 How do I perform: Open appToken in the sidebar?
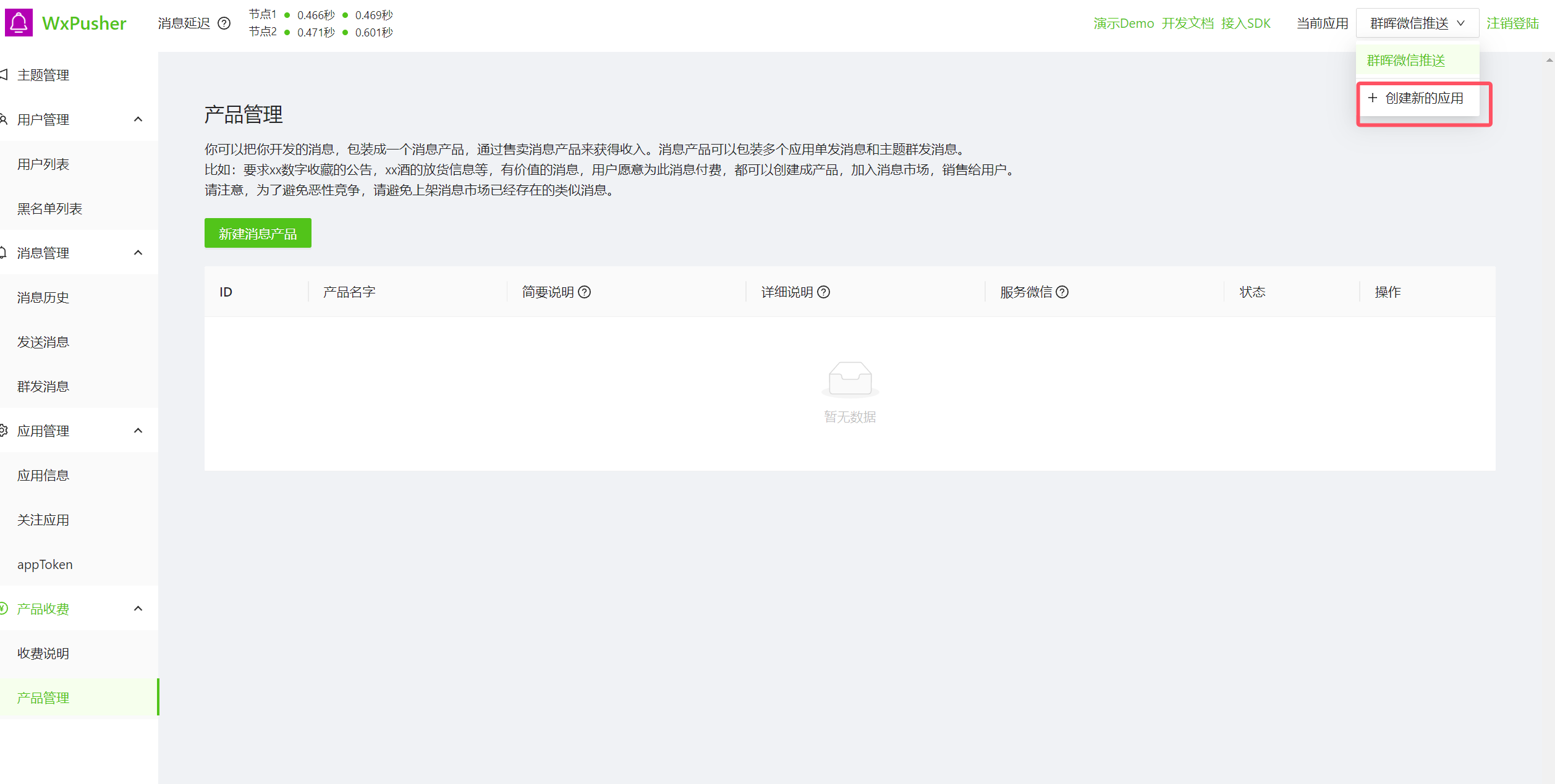pyautogui.click(x=79, y=564)
